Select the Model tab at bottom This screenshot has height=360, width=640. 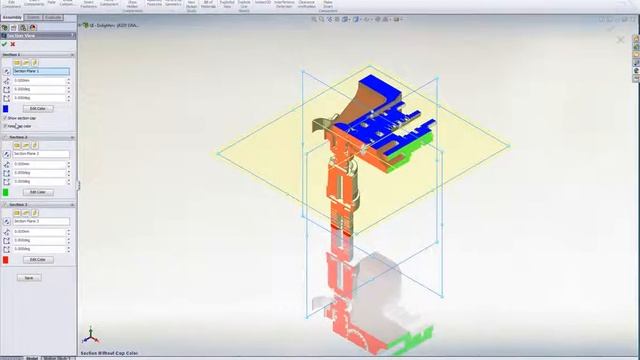(32, 358)
